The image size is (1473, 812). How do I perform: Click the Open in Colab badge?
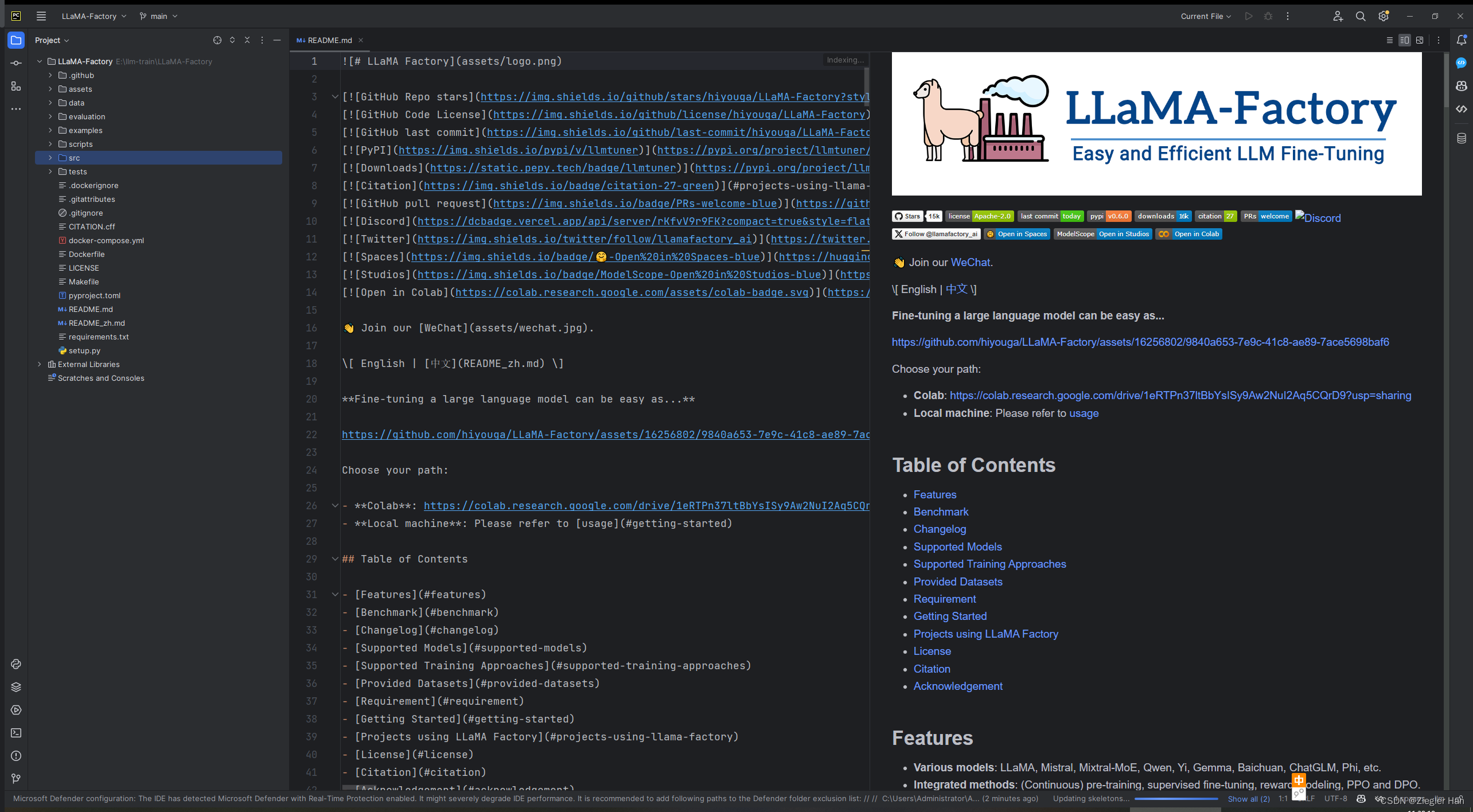[x=1188, y=234]
